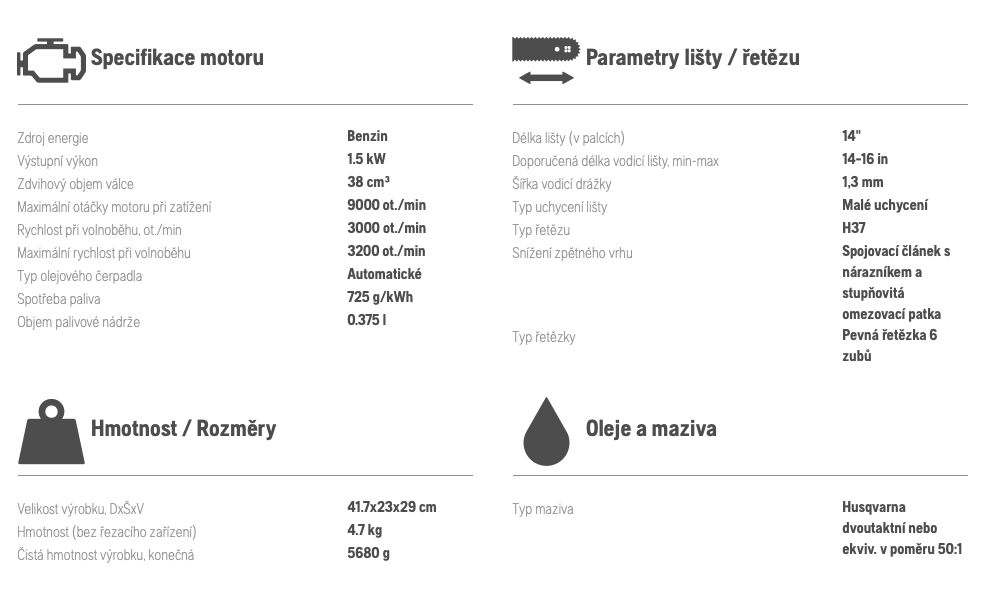
Task: Click the Pevná řetězka 6 zubů value
Action: tap(889, 345)
